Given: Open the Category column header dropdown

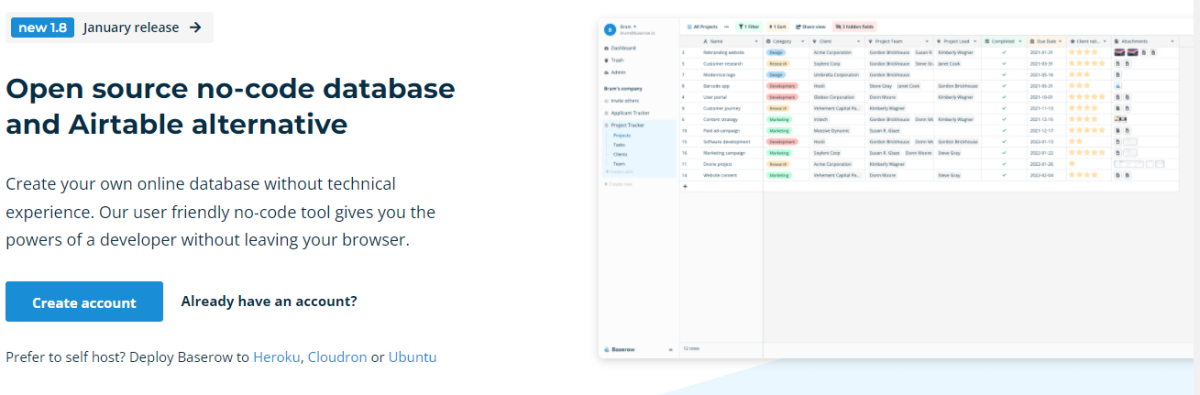Looking at the screenshot, I should coord(803,41).
